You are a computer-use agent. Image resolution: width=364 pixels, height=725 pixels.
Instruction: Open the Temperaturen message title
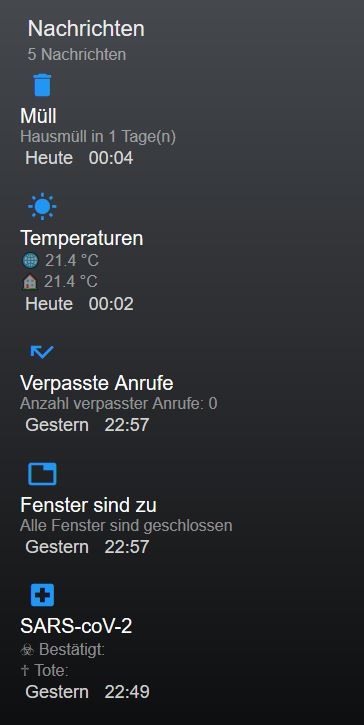point(82,239)
